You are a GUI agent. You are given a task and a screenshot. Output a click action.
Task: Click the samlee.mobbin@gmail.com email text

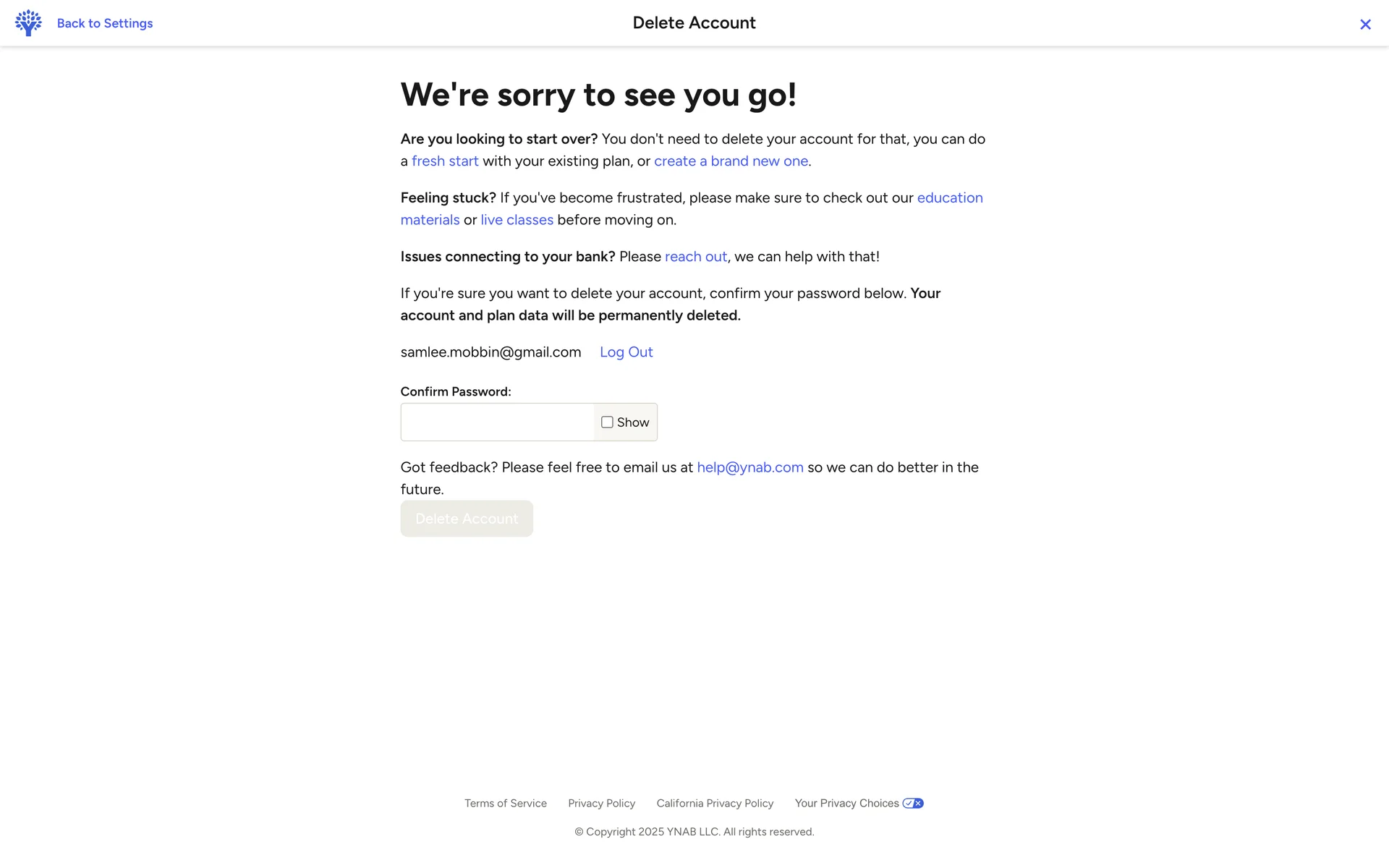490,352
